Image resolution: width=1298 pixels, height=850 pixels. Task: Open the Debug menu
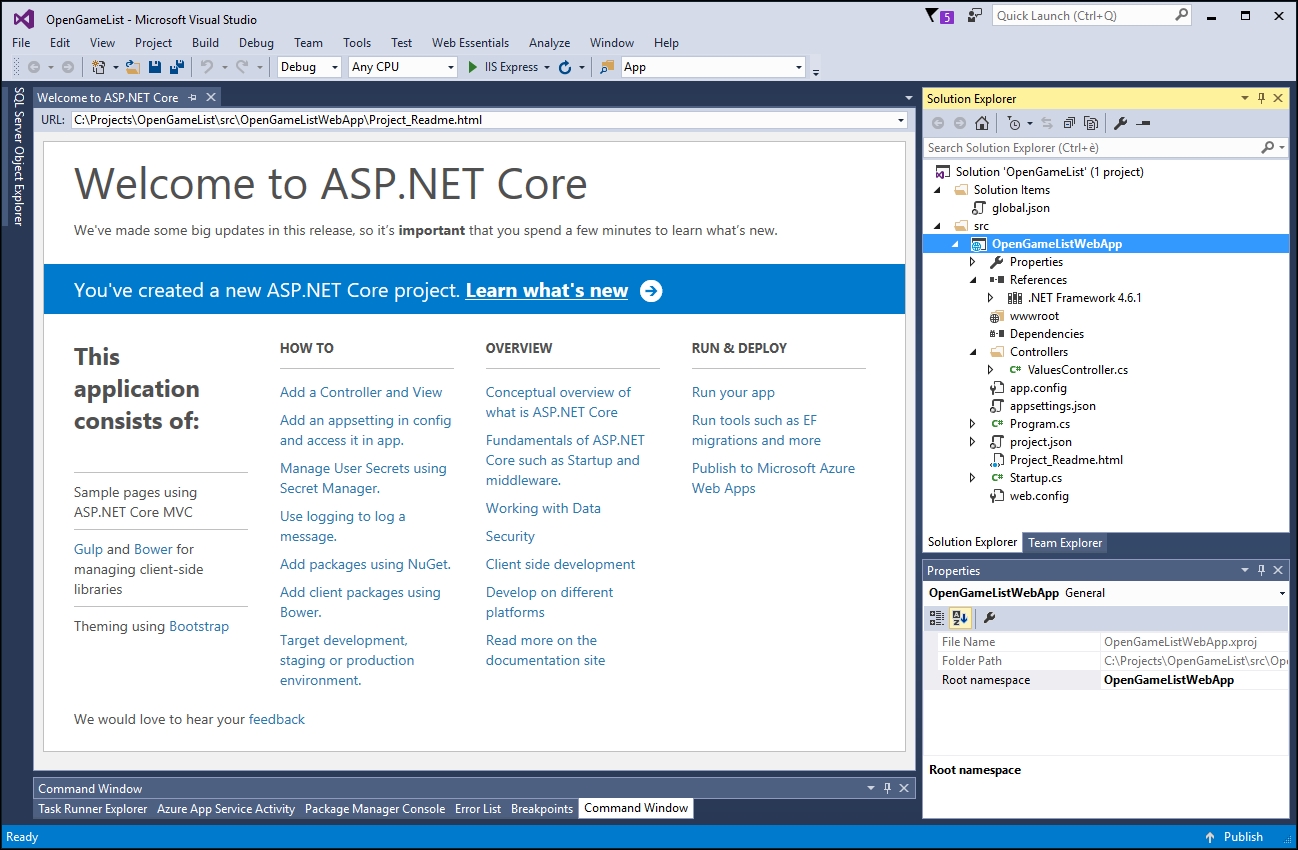pyautogui.click(x=256, y=43)
